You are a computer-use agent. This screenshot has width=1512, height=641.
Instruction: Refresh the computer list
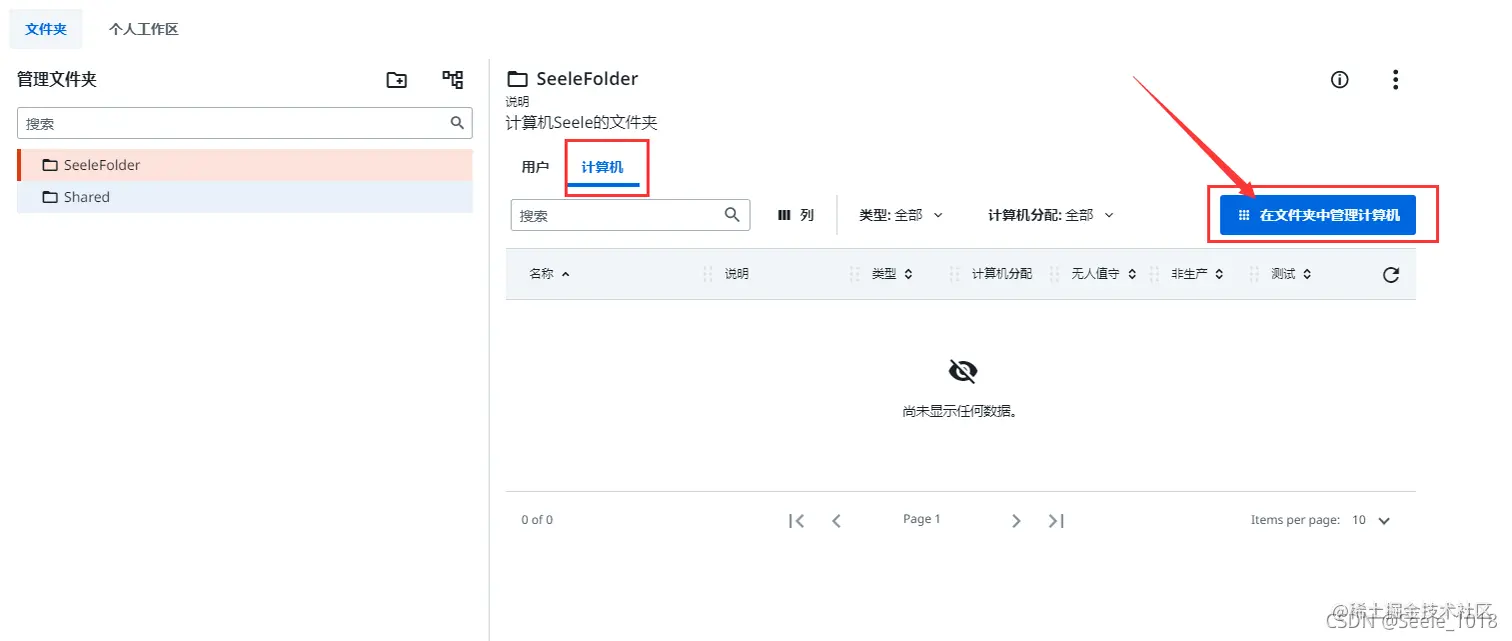click(1390, 273)
